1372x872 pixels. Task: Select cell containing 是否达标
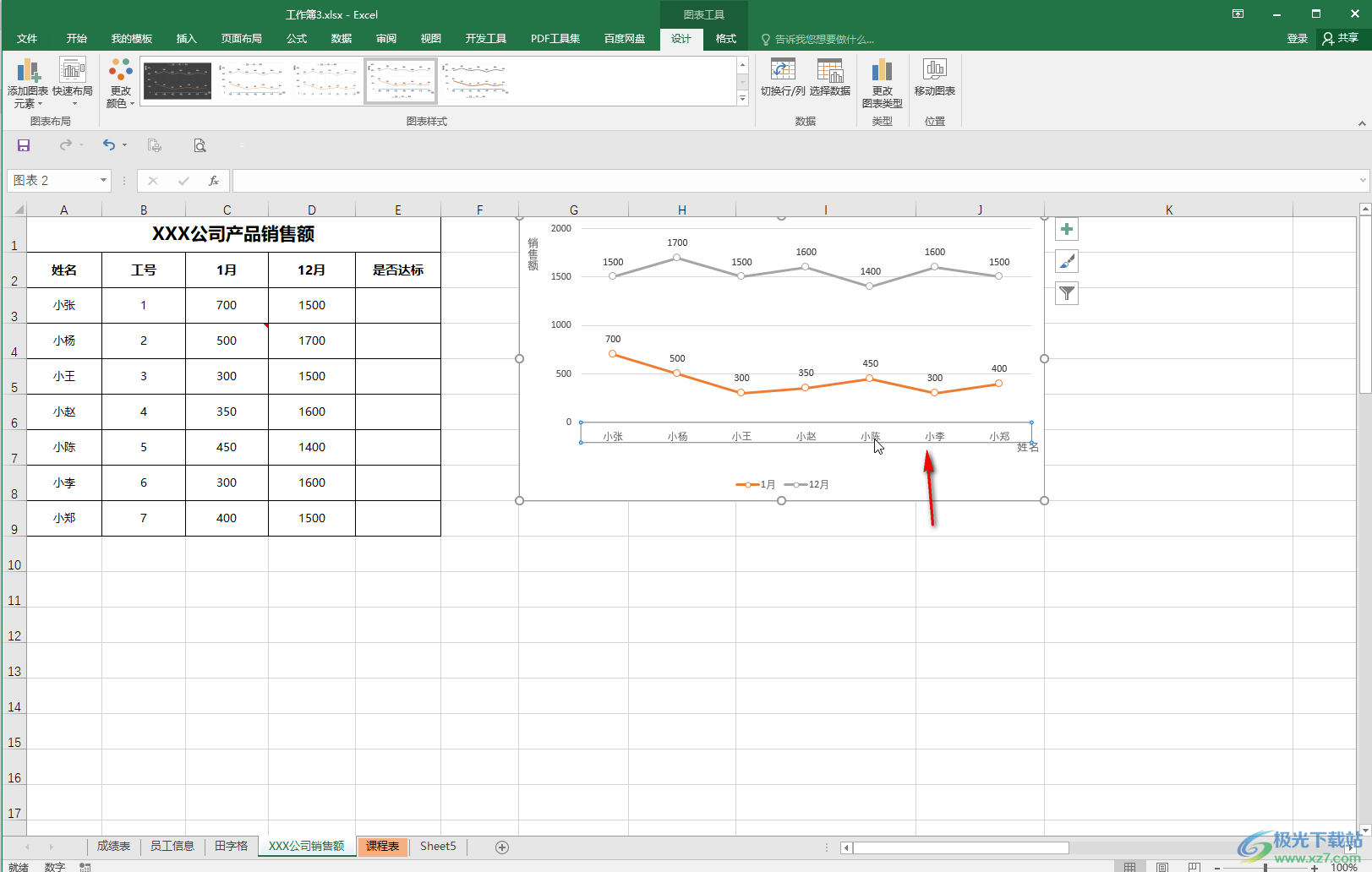(398, 270)
